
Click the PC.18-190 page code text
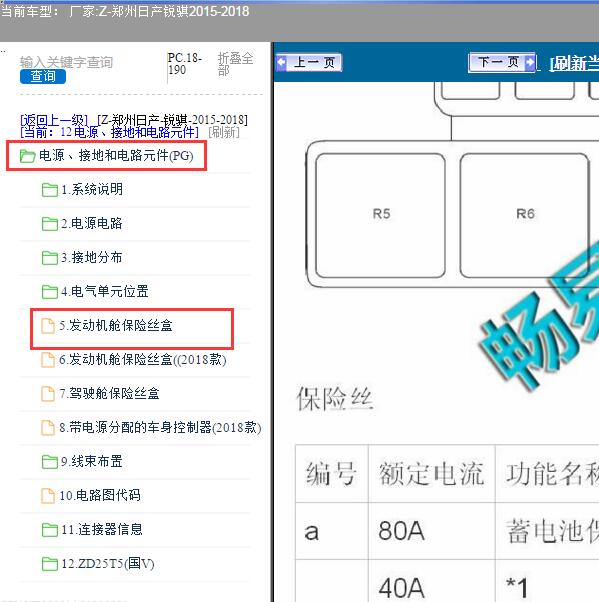[185, 64]
